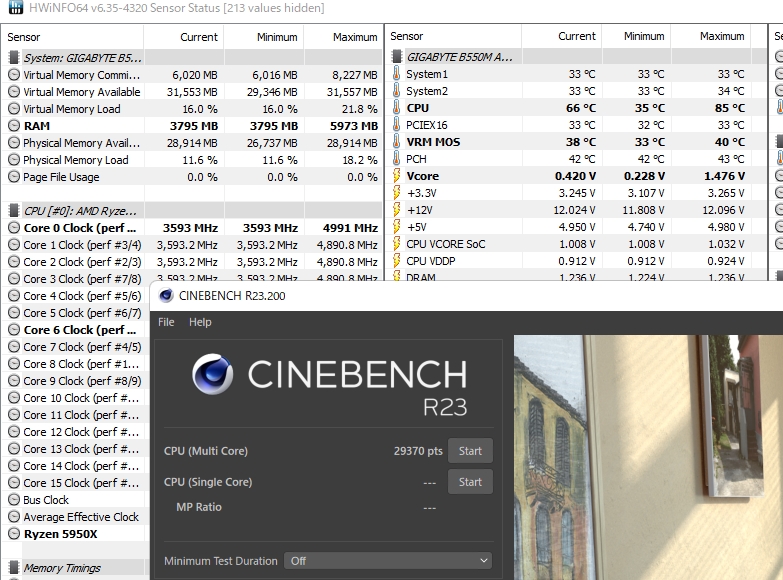The width and height of the screenshot is (783, 580).
Task: Click the clock icon next to Core 6 Clock
Action: (14, 330)
